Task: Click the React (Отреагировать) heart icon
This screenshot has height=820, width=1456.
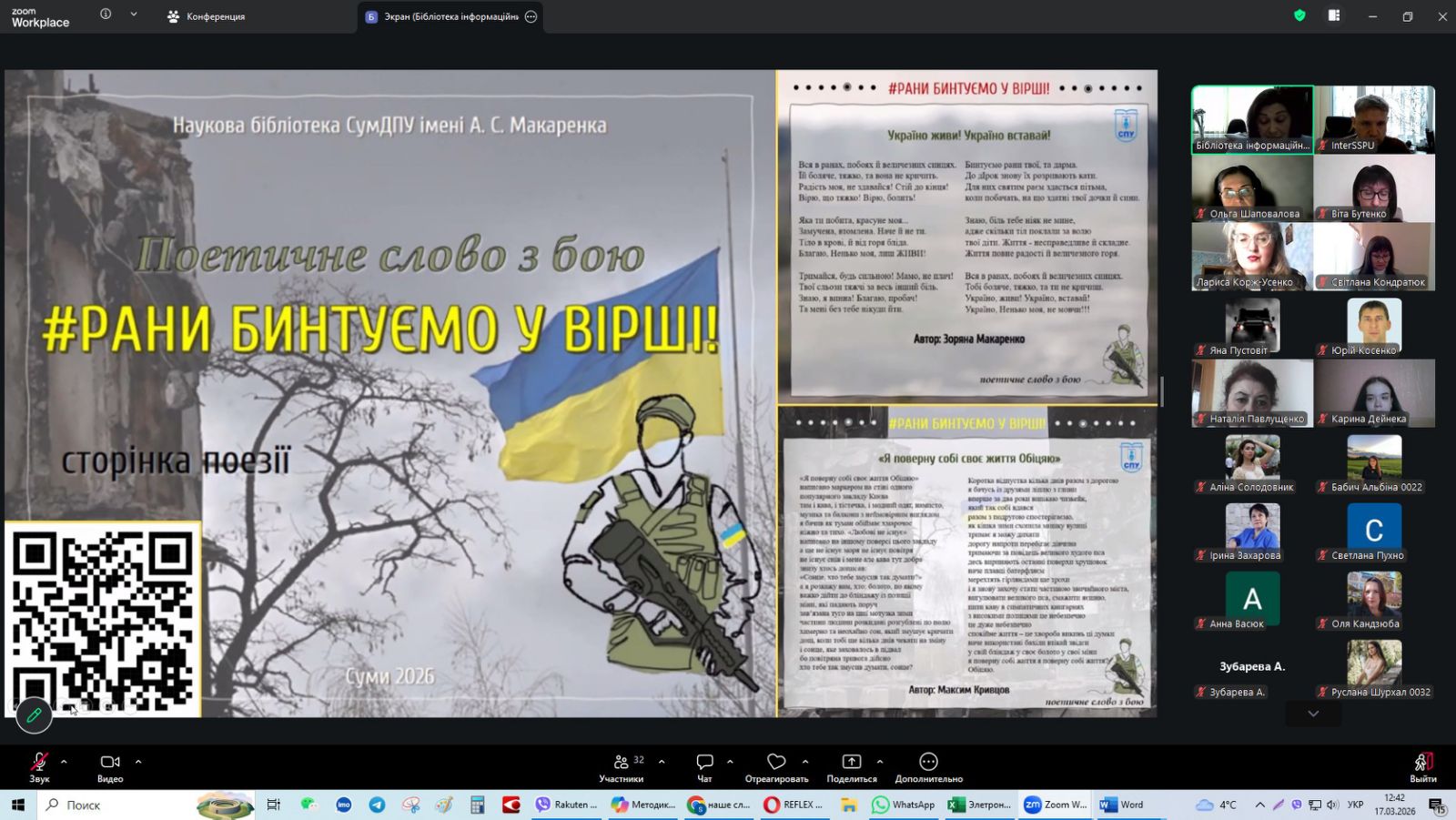Action: (x=776, y=763)
